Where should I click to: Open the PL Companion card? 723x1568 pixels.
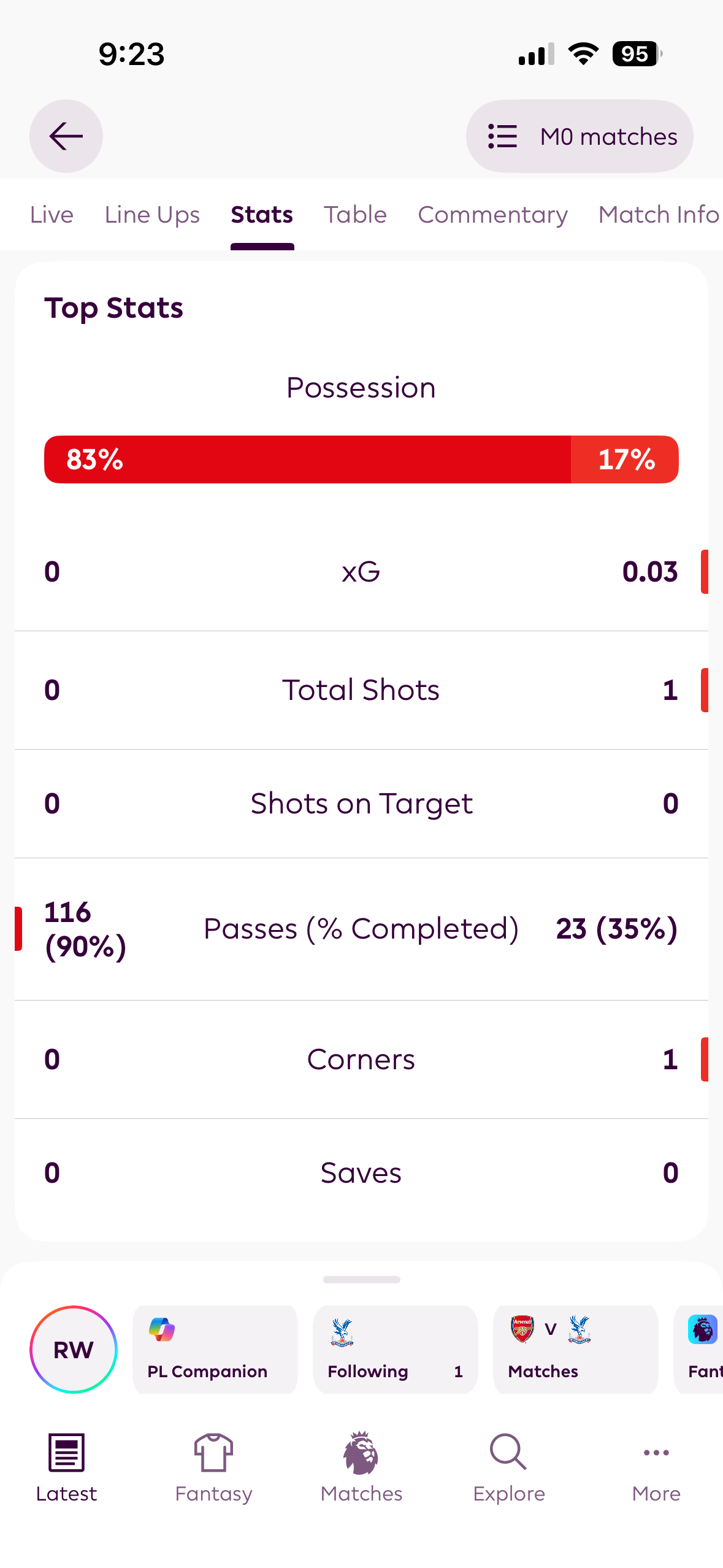click(x=215, y=1349)
